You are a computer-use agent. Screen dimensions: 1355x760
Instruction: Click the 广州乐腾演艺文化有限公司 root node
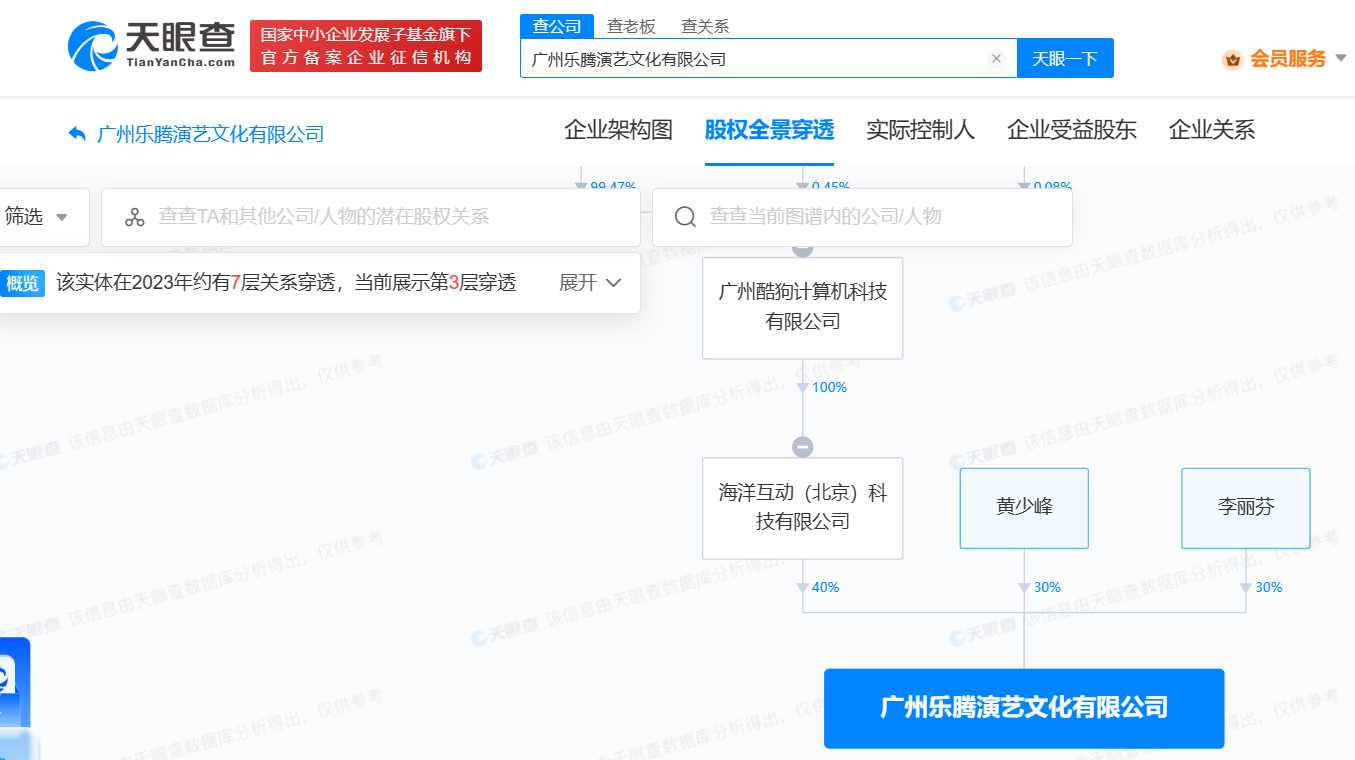[x=1024, y=708]
